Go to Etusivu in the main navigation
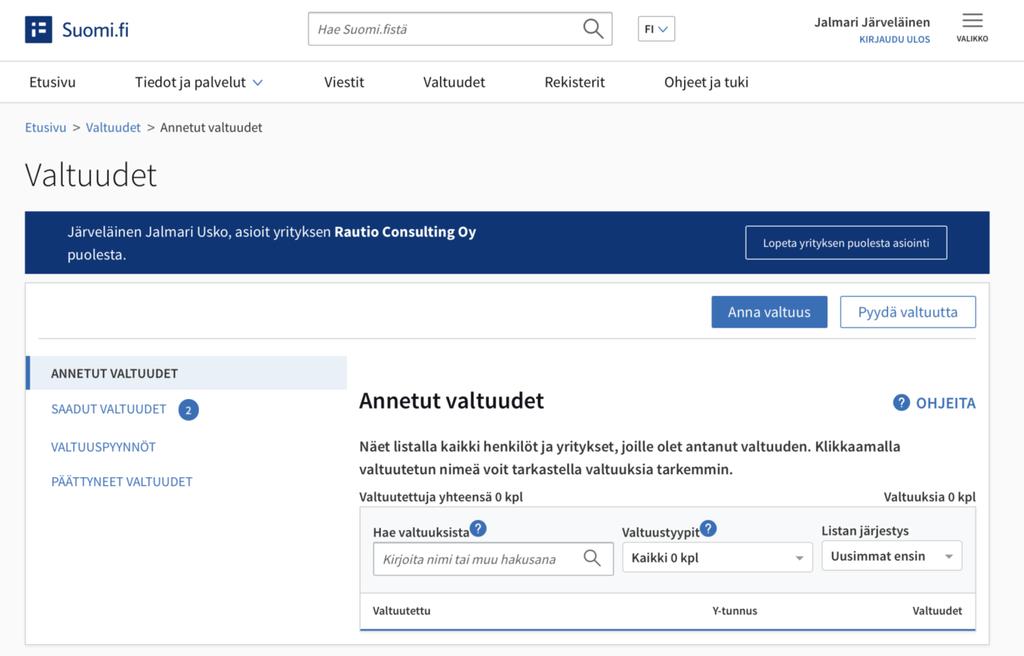The width and height of the screenshot is (1024, 656). (52, 82)
